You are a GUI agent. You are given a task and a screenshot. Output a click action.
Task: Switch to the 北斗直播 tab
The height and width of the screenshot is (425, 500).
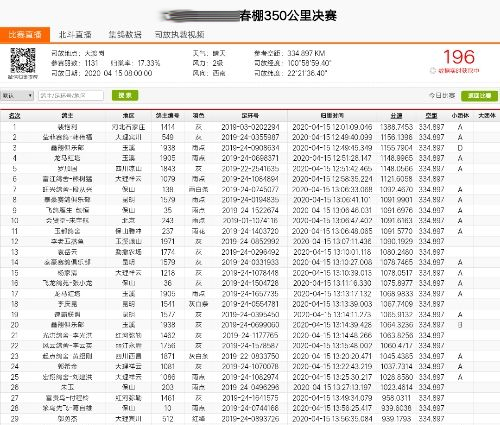75,35
